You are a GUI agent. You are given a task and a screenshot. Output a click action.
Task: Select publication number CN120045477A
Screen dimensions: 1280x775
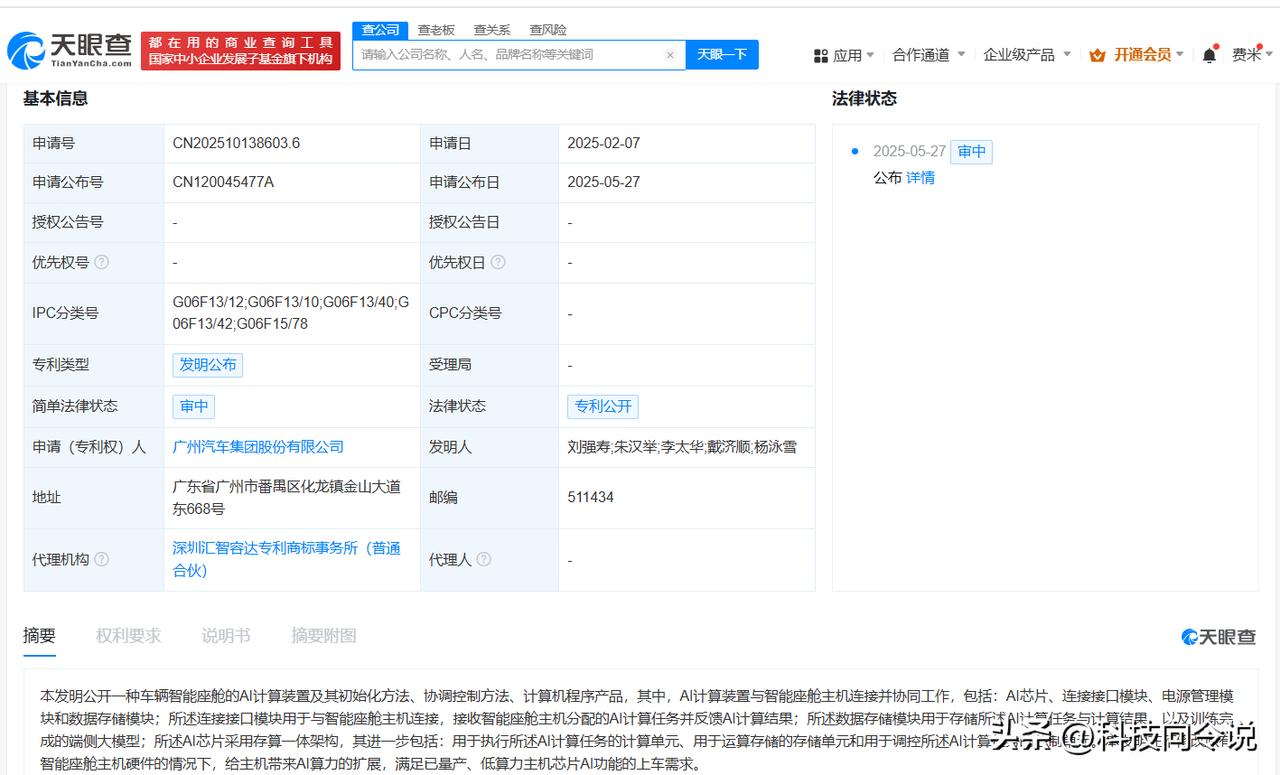(x=223, y=182)
